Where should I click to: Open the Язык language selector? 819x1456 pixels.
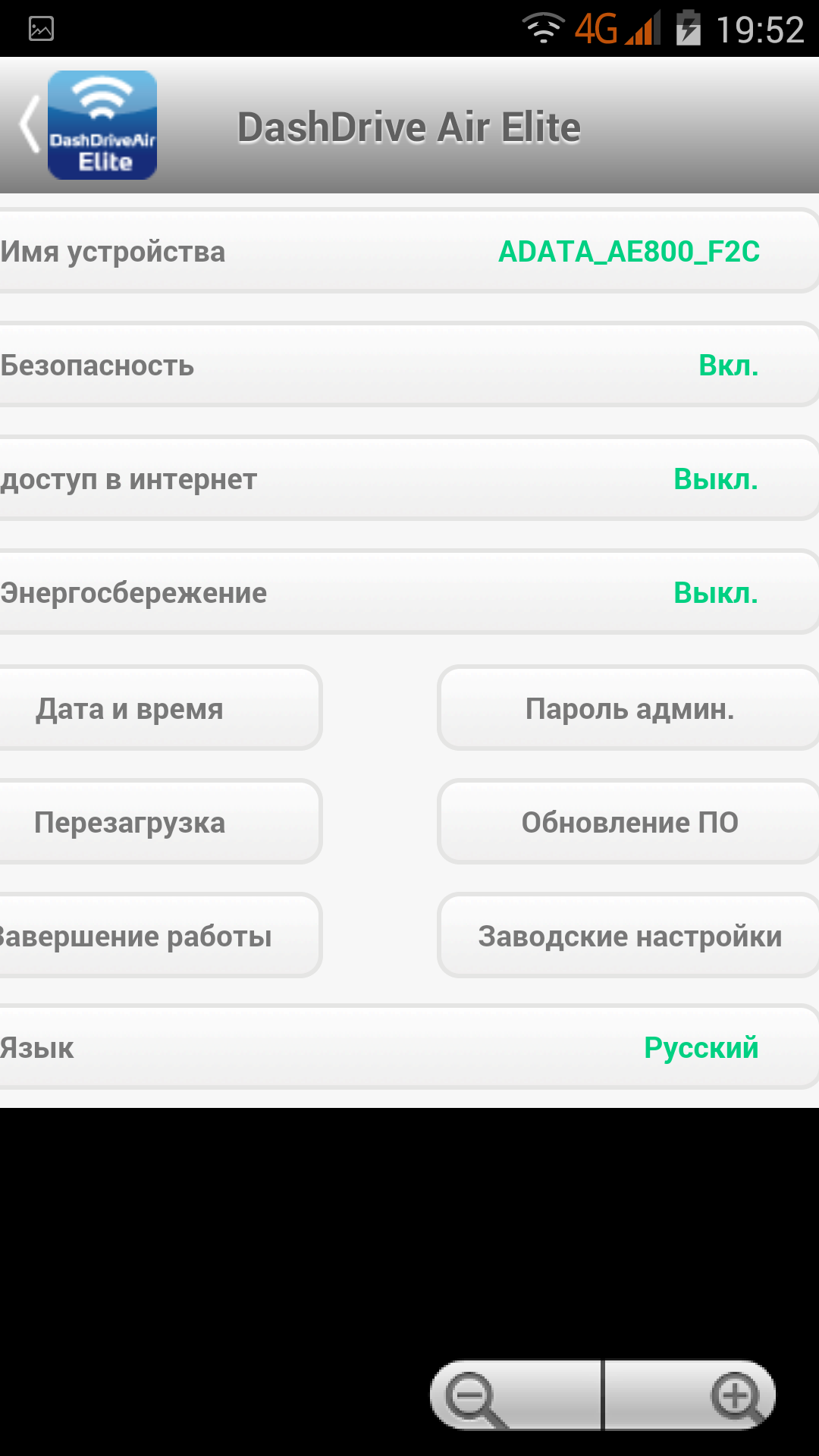tap(409, 1048)
